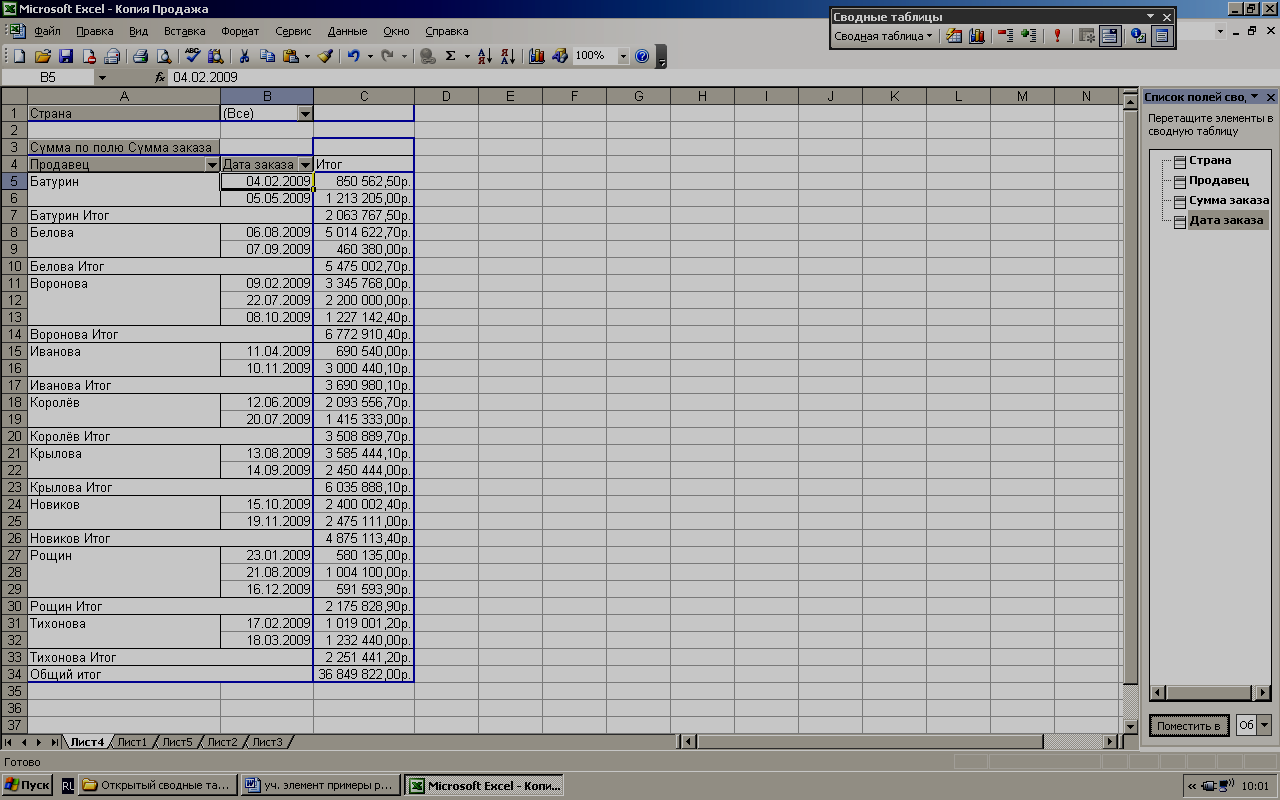Image resolution: width=1280 pixels, height=800 pixels.
Task: Click the Format Painter brush icon
Action: point(325,57)
